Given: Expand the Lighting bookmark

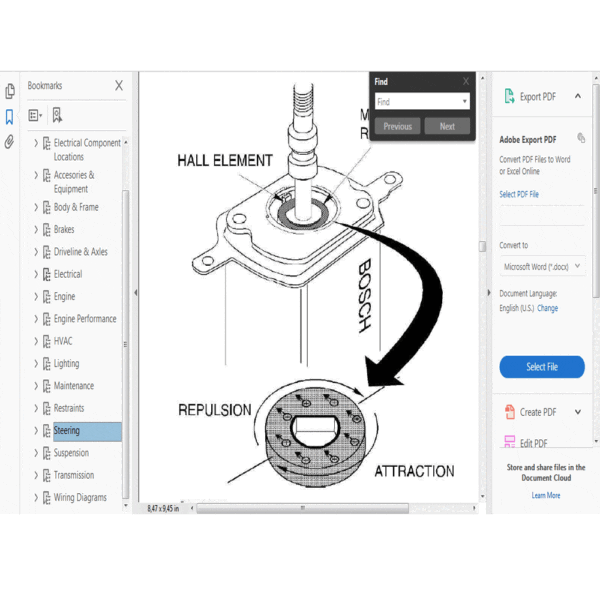Looking at the screenshot, I should [36, 364].
